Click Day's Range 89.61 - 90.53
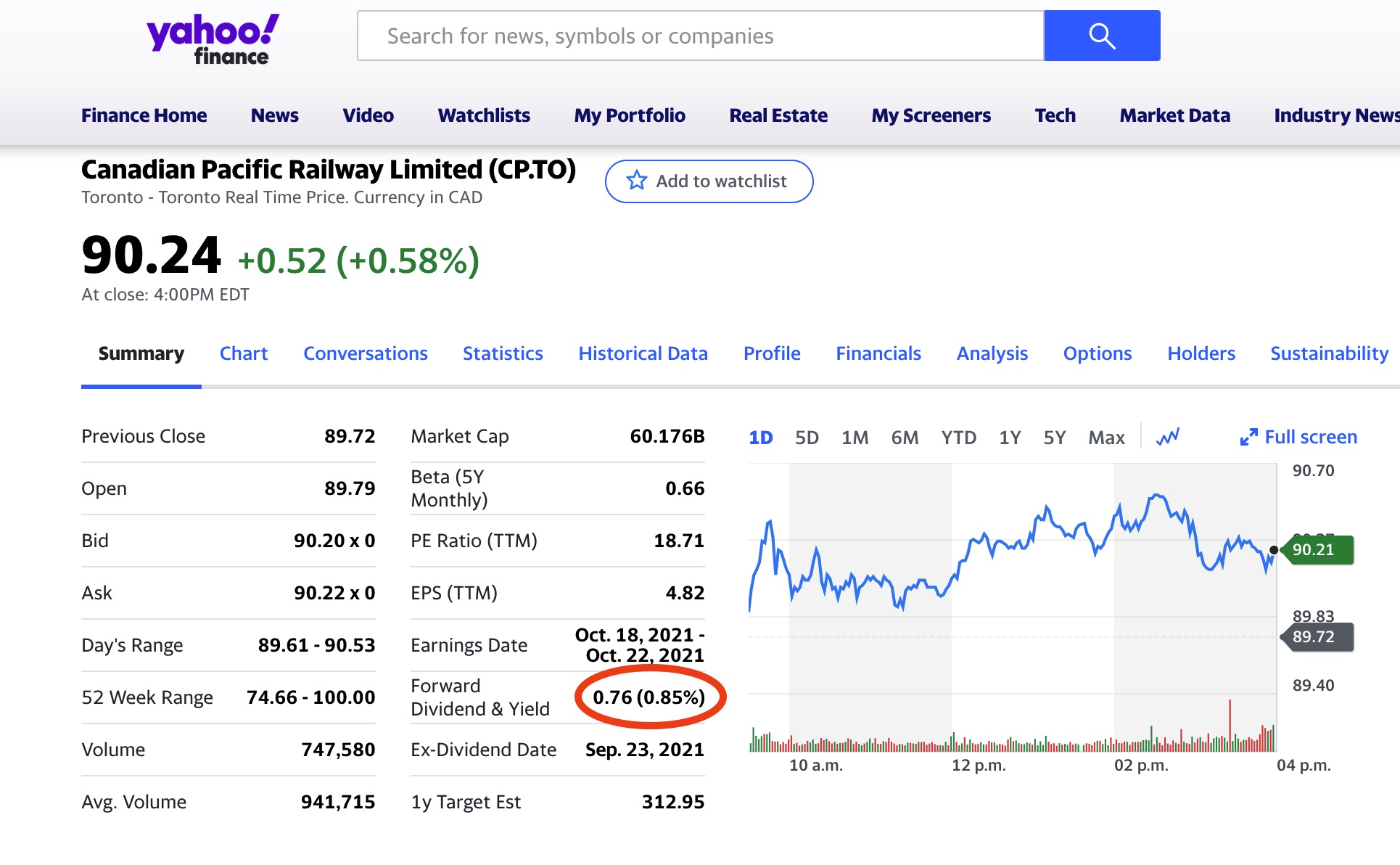 (x=317, y=645)
